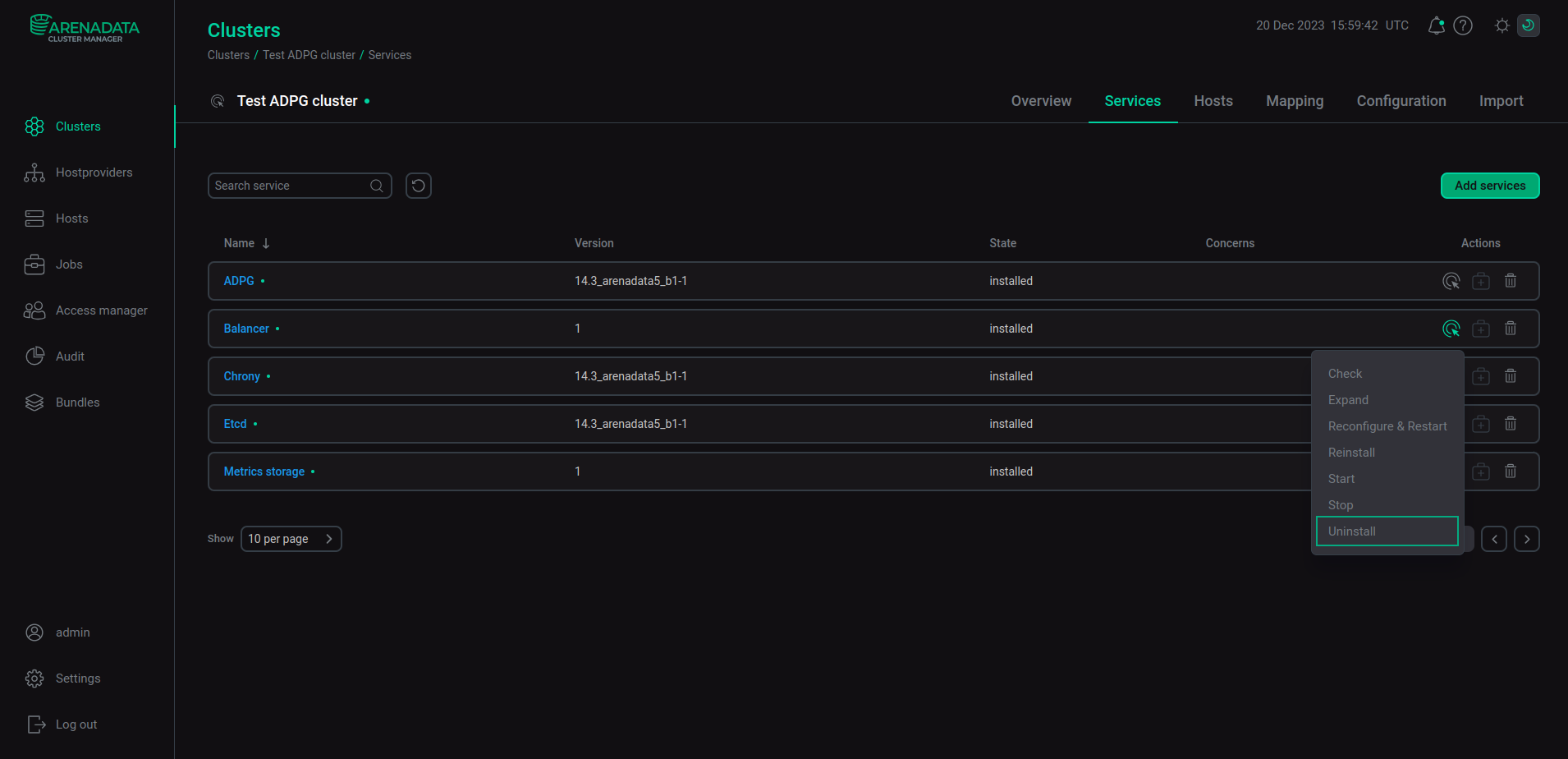Click the import icon in the Etcd row

[1481, 424]
